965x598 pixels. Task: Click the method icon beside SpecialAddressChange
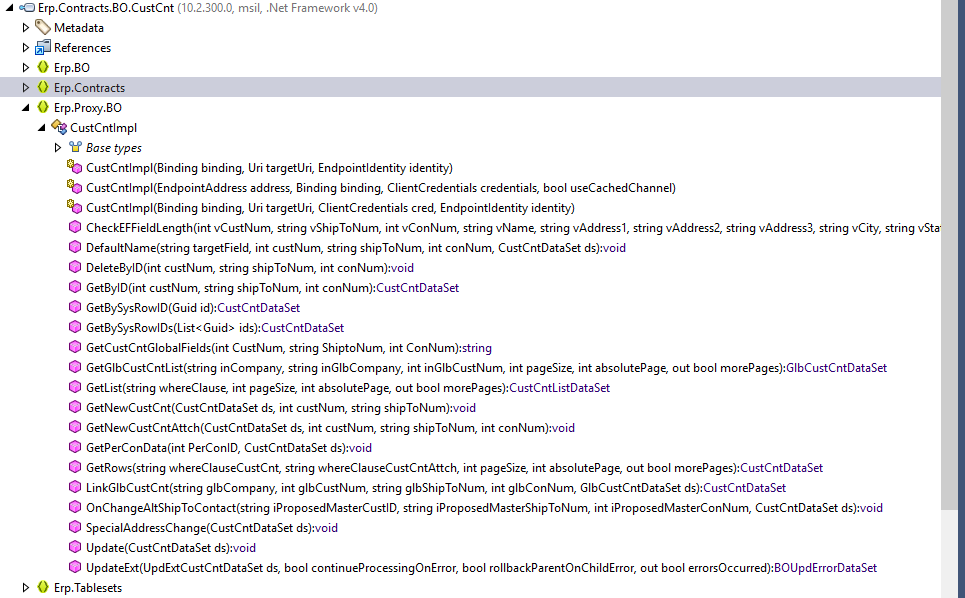point(75,527)
